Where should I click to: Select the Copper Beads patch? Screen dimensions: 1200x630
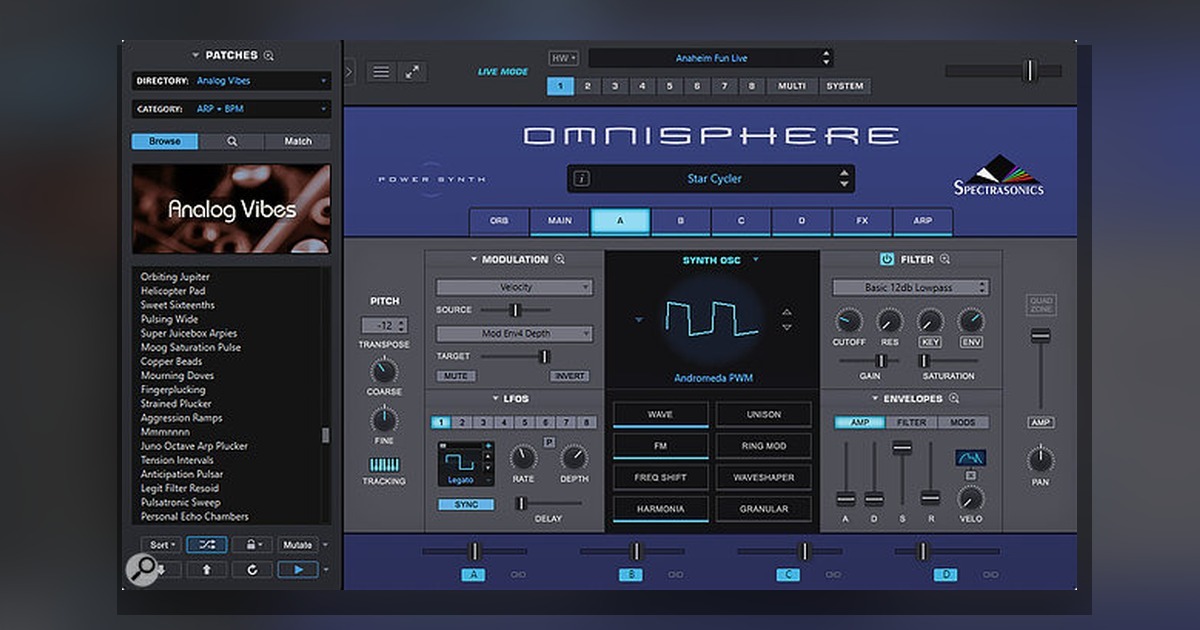coord(172,361)
